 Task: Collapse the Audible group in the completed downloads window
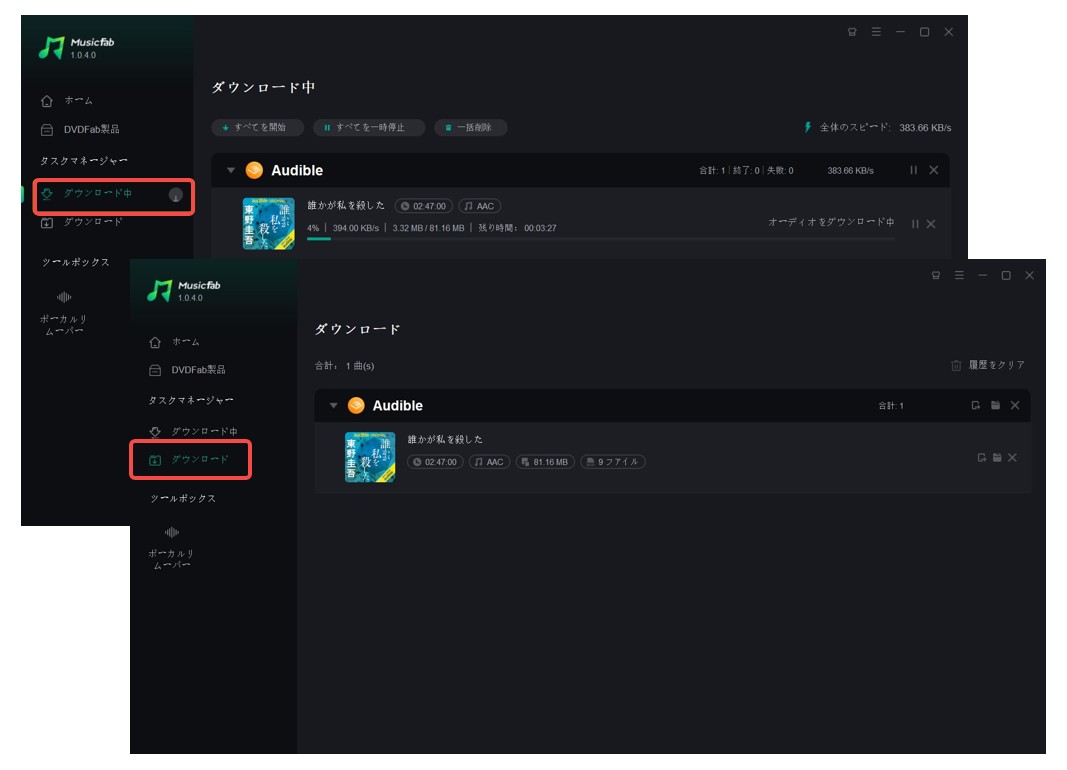(x=333, y=406)
